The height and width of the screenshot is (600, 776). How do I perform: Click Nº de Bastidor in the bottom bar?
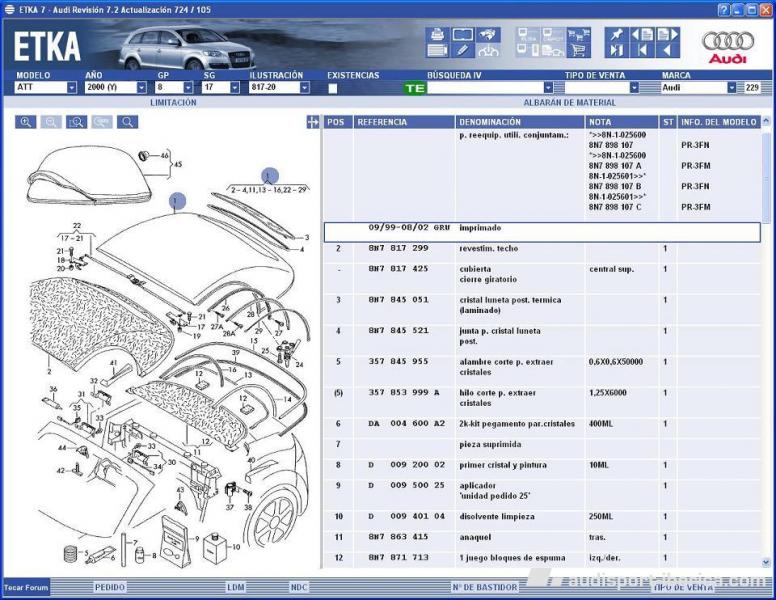click(485, 587)
